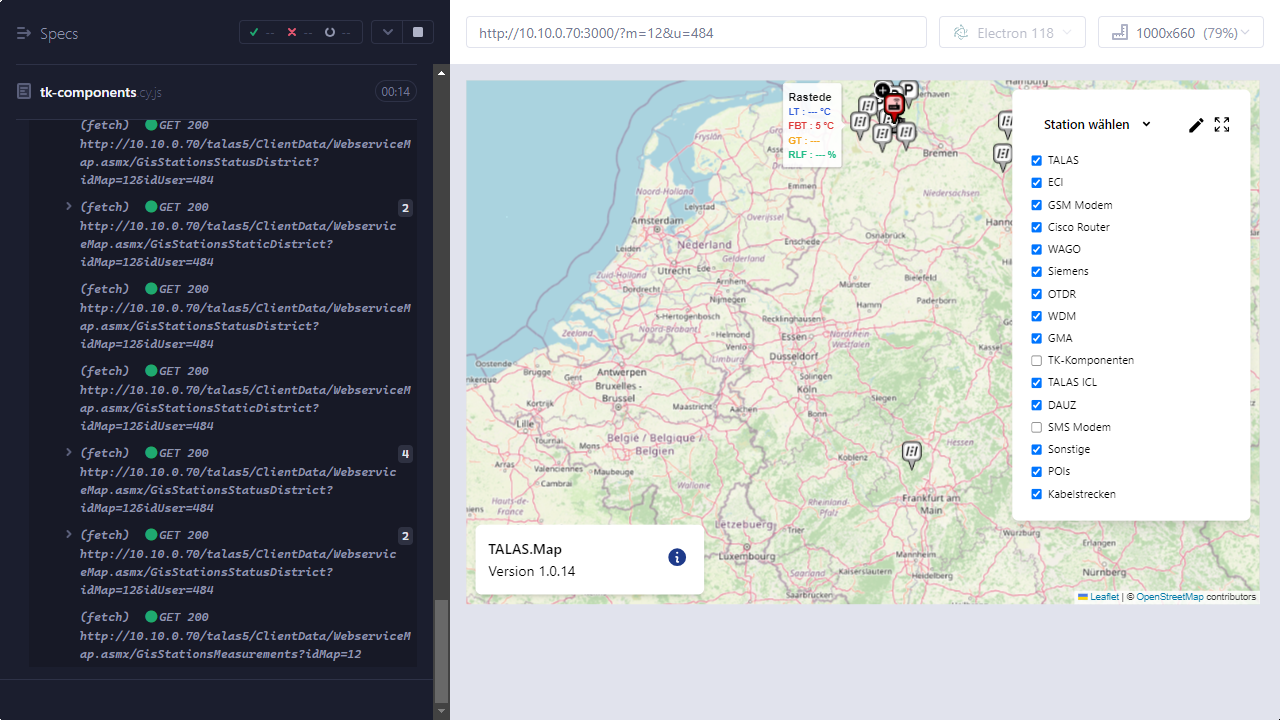Click the fullscreen expand icon
The width and height of the screenshot is (1280, 720).
coord(1222,125)
